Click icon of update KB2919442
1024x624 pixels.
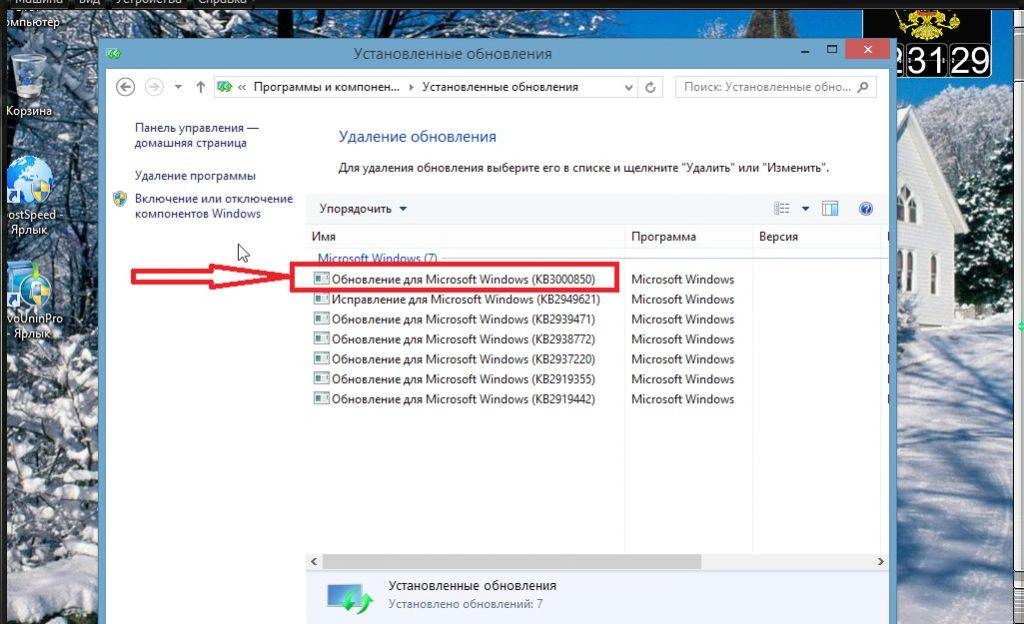point(321,399)
